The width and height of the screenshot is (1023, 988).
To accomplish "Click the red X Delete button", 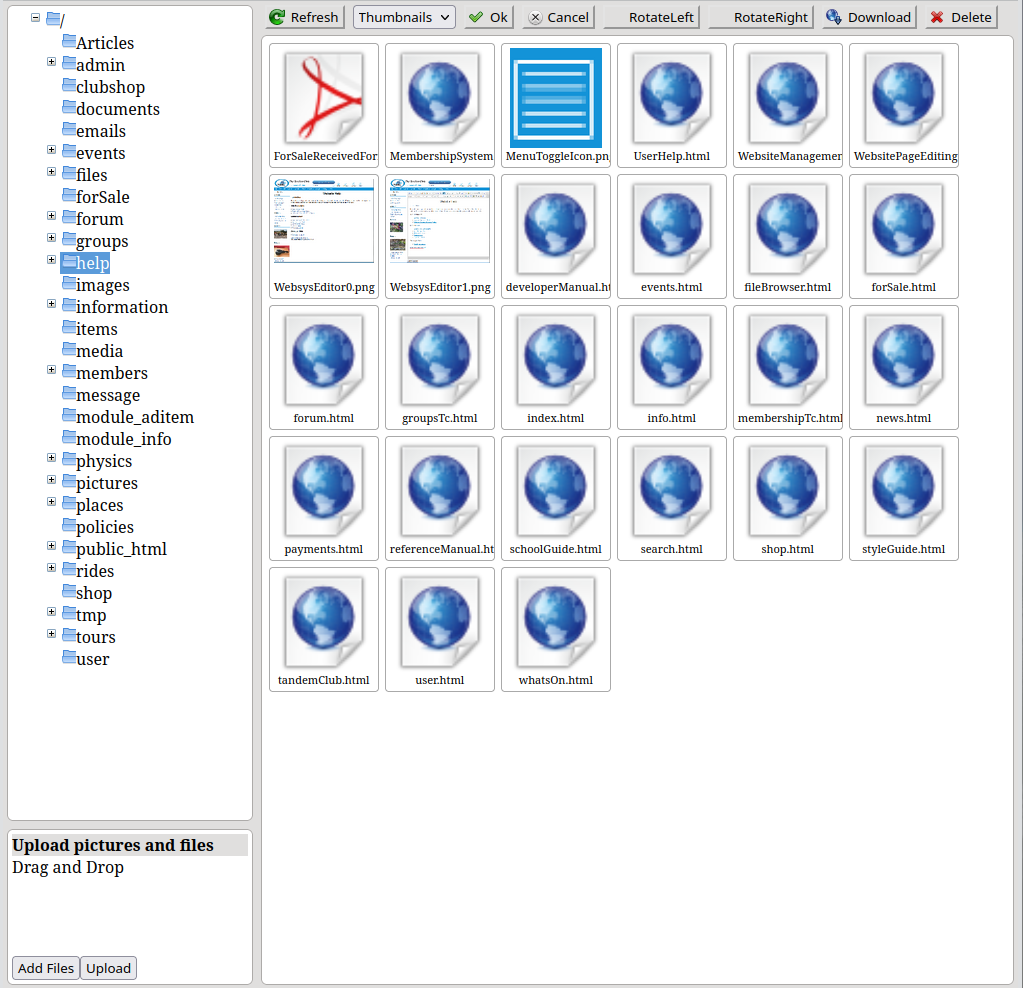I will pyautogui.click(x=960, y=17).
